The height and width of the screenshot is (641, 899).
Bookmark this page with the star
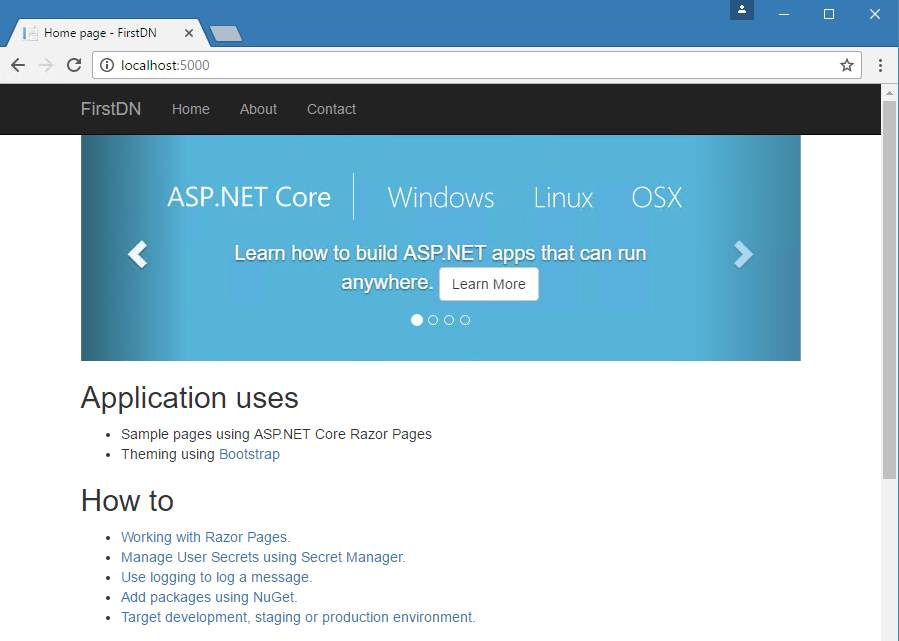pyautogui.click(x=847, y=65)
